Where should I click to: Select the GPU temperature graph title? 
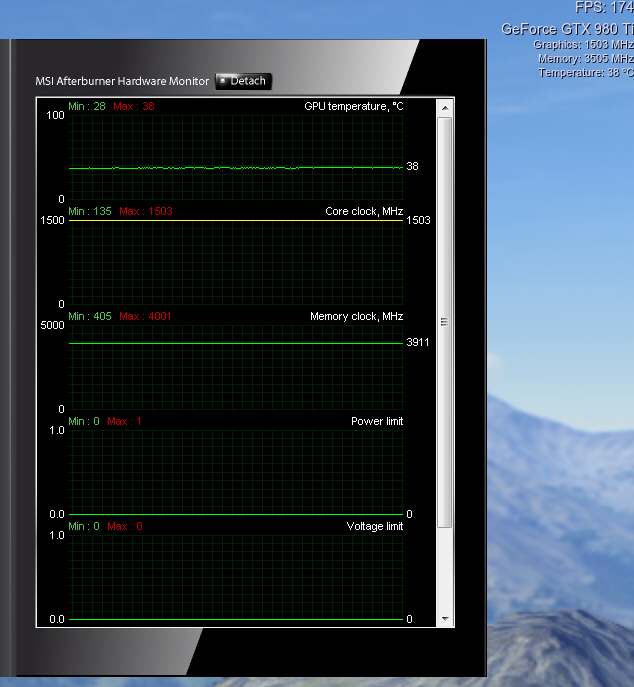click(x=354, y=106)
